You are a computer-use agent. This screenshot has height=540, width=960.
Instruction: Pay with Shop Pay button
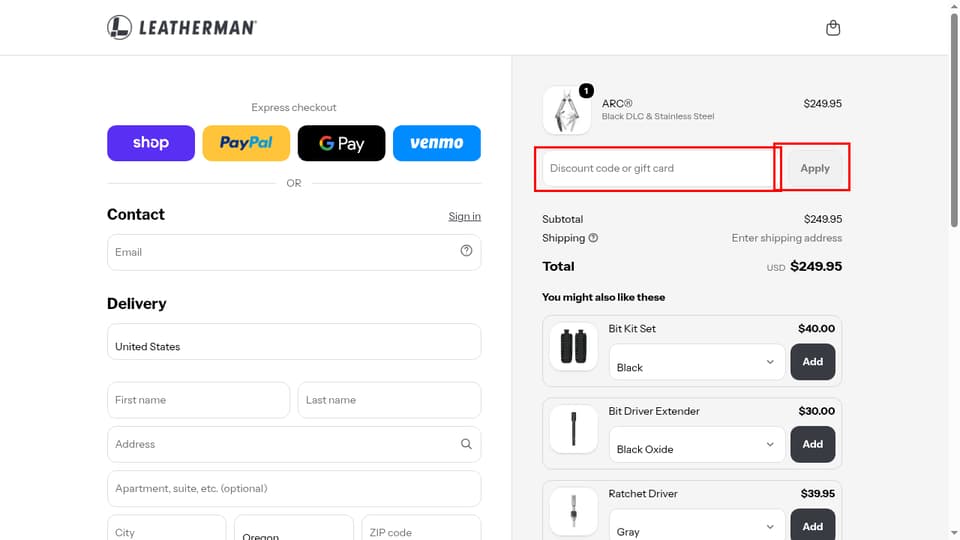pyautogui.click(x=151, y=143)
